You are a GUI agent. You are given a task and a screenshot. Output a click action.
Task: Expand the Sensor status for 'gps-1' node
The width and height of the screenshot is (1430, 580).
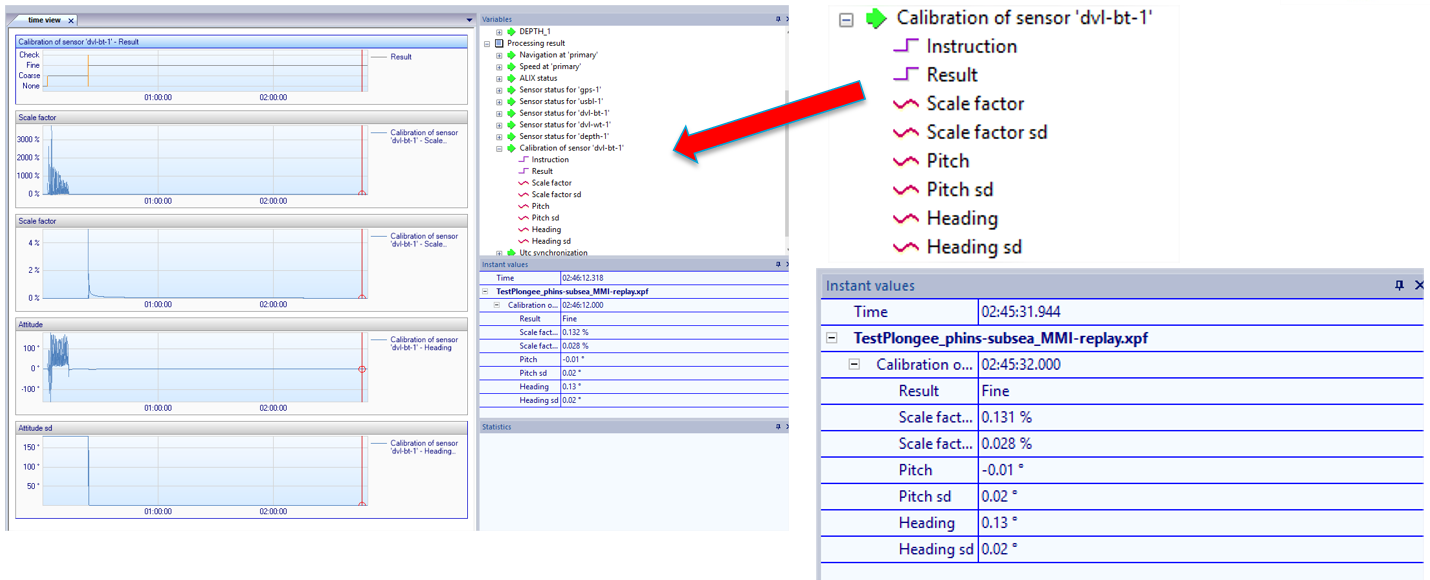[x=499, y=90]
